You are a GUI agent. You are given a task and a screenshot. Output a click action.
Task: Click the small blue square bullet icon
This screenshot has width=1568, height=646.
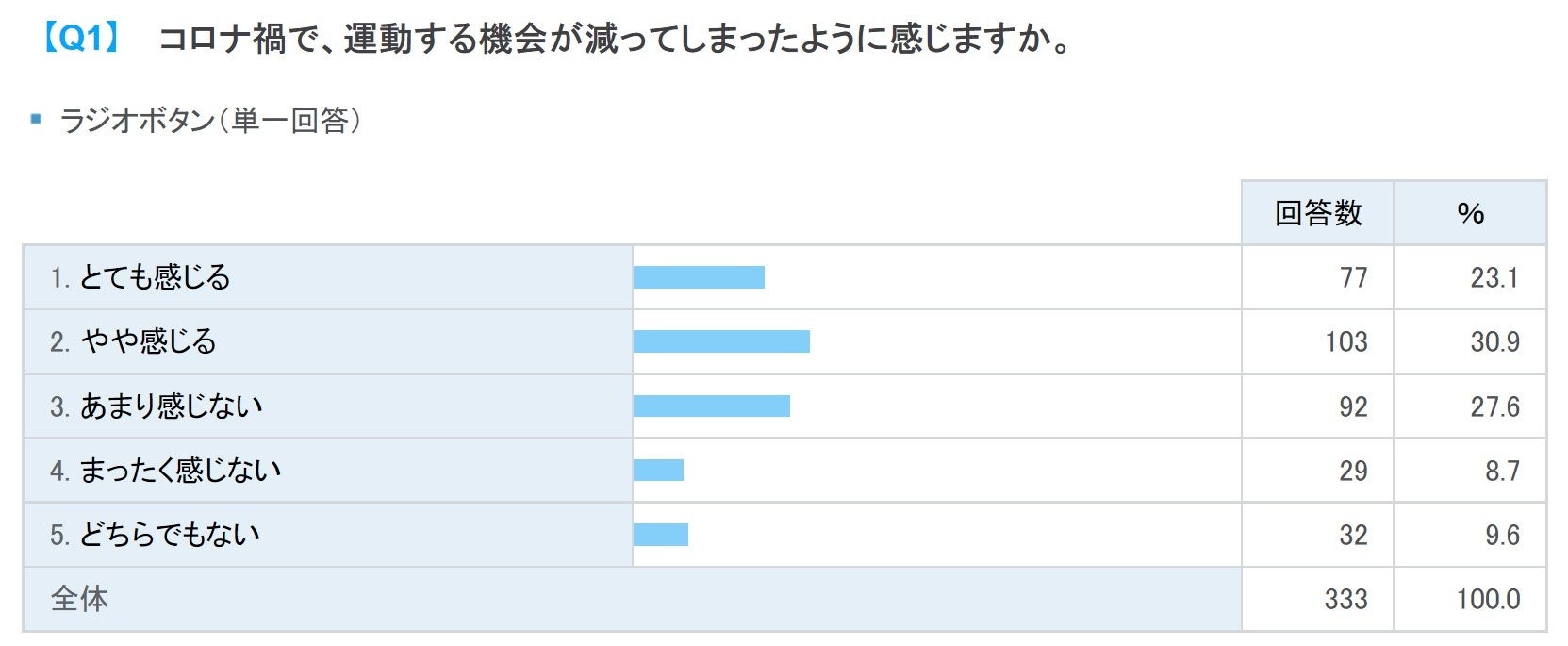(x=36, y=119)
